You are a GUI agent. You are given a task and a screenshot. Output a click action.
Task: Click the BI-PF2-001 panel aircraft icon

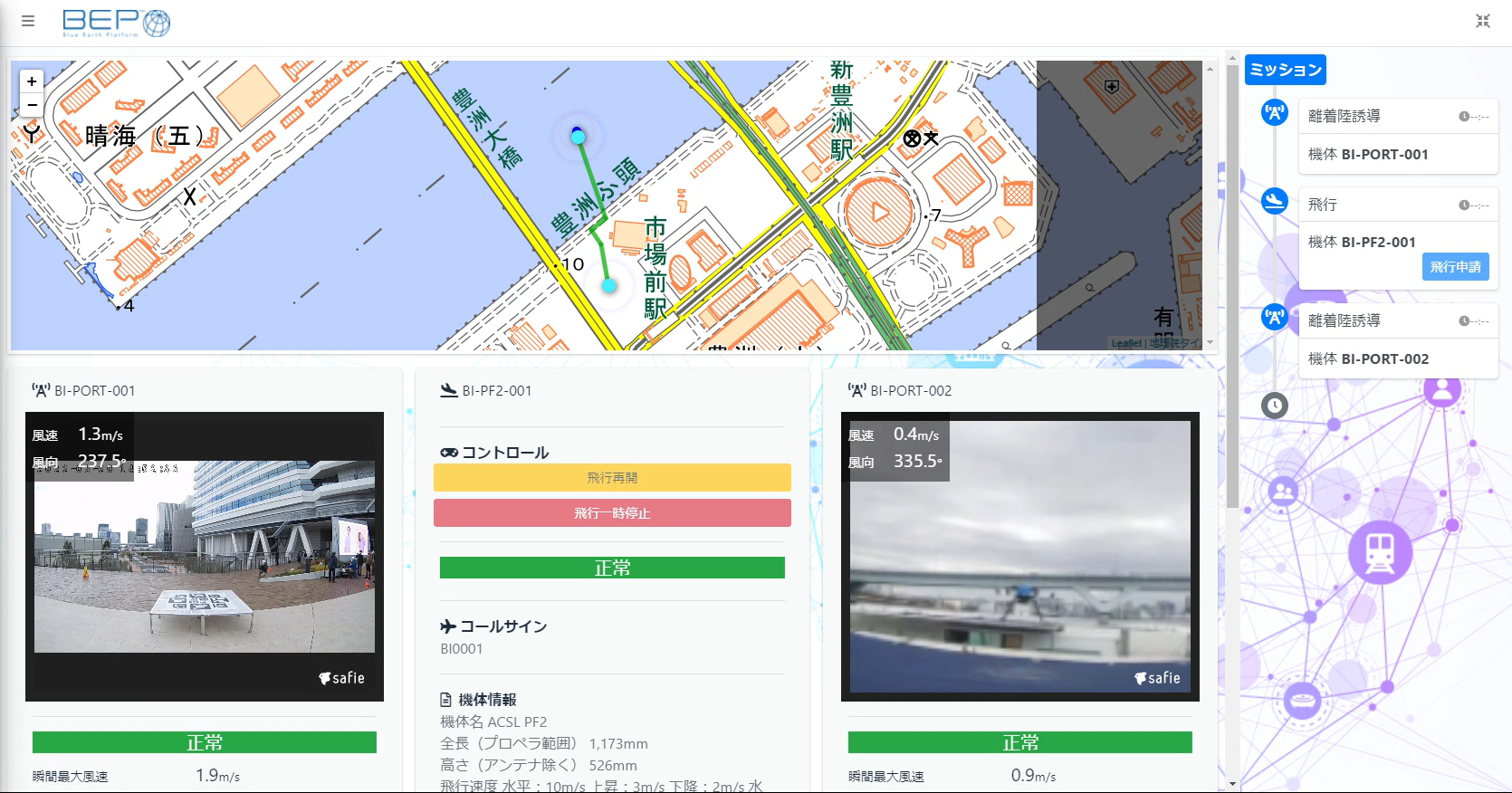tap(449, 390)
